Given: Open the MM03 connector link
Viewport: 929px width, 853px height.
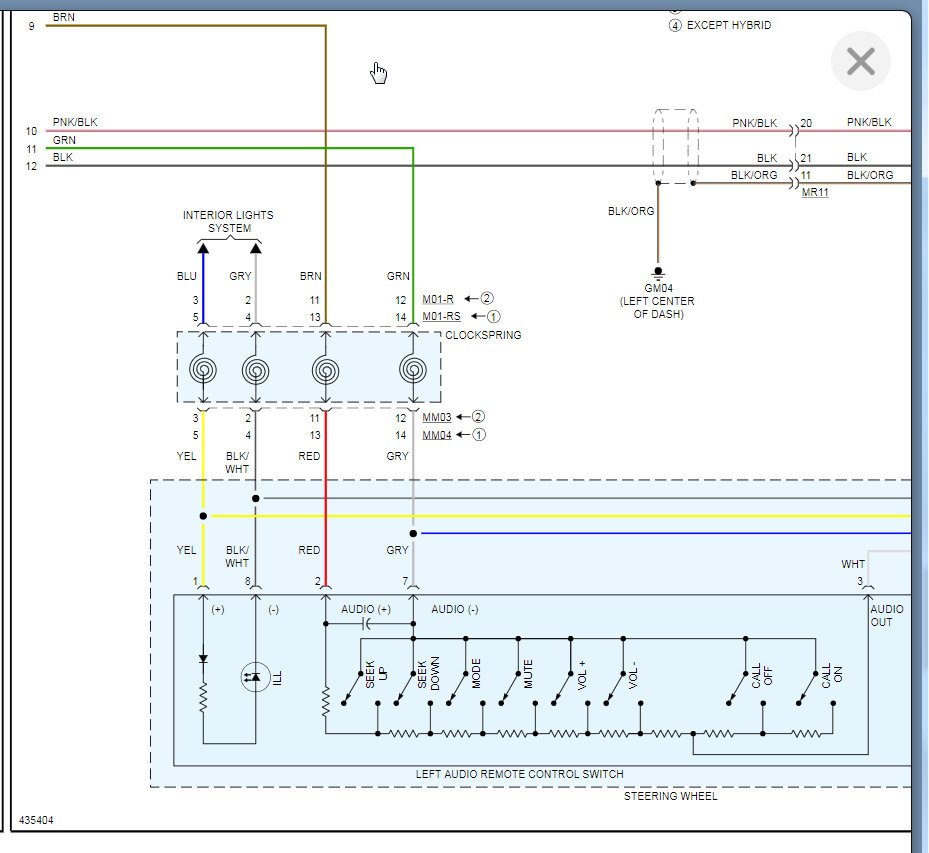Looking at the screenshot, I should (x=437, y=418).
